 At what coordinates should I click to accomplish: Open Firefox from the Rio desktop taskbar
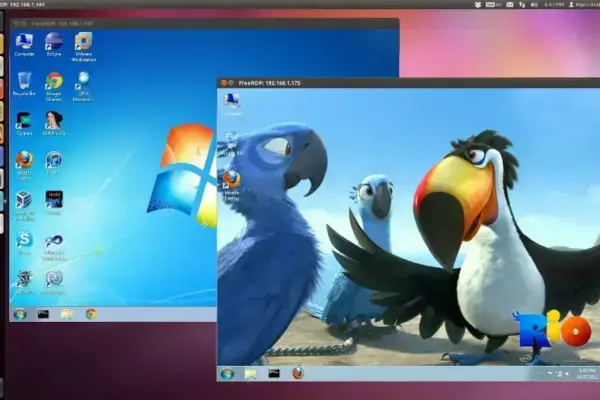[298, 373]
